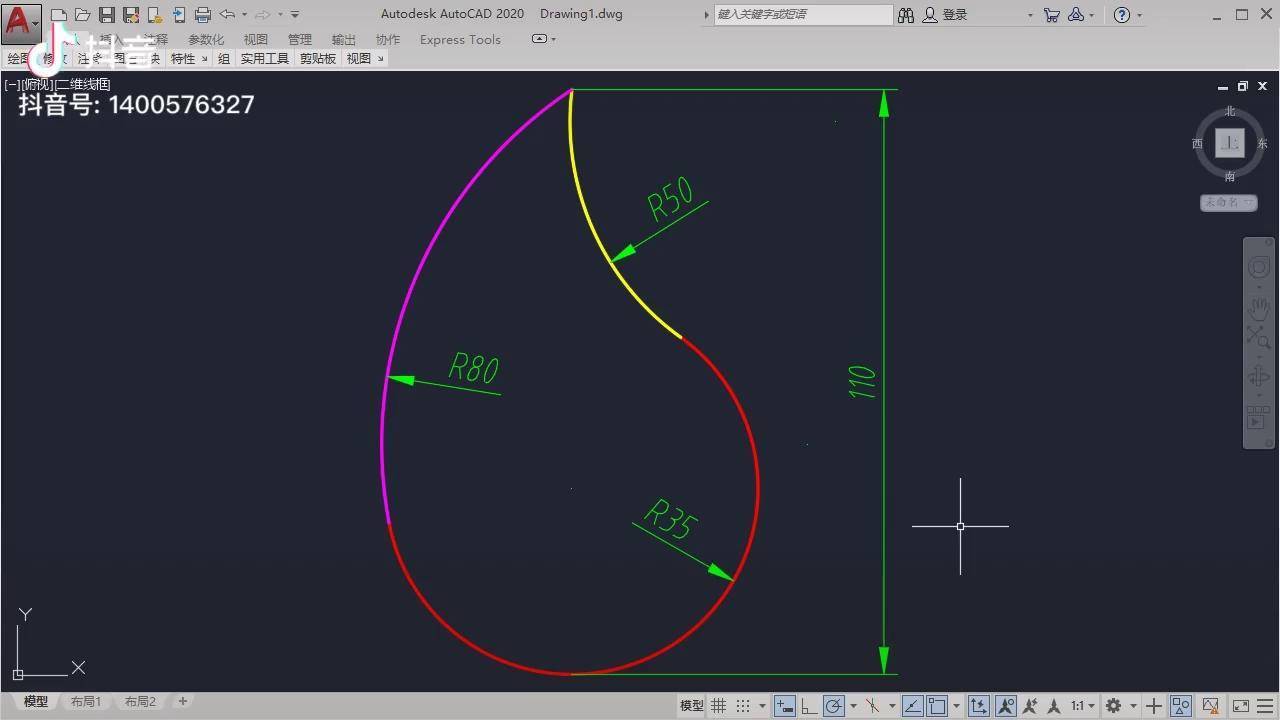The height and width of the screenshot is (720, 1280).
Task: Open the status bar customization menu icon
Action: (1265, 706)
